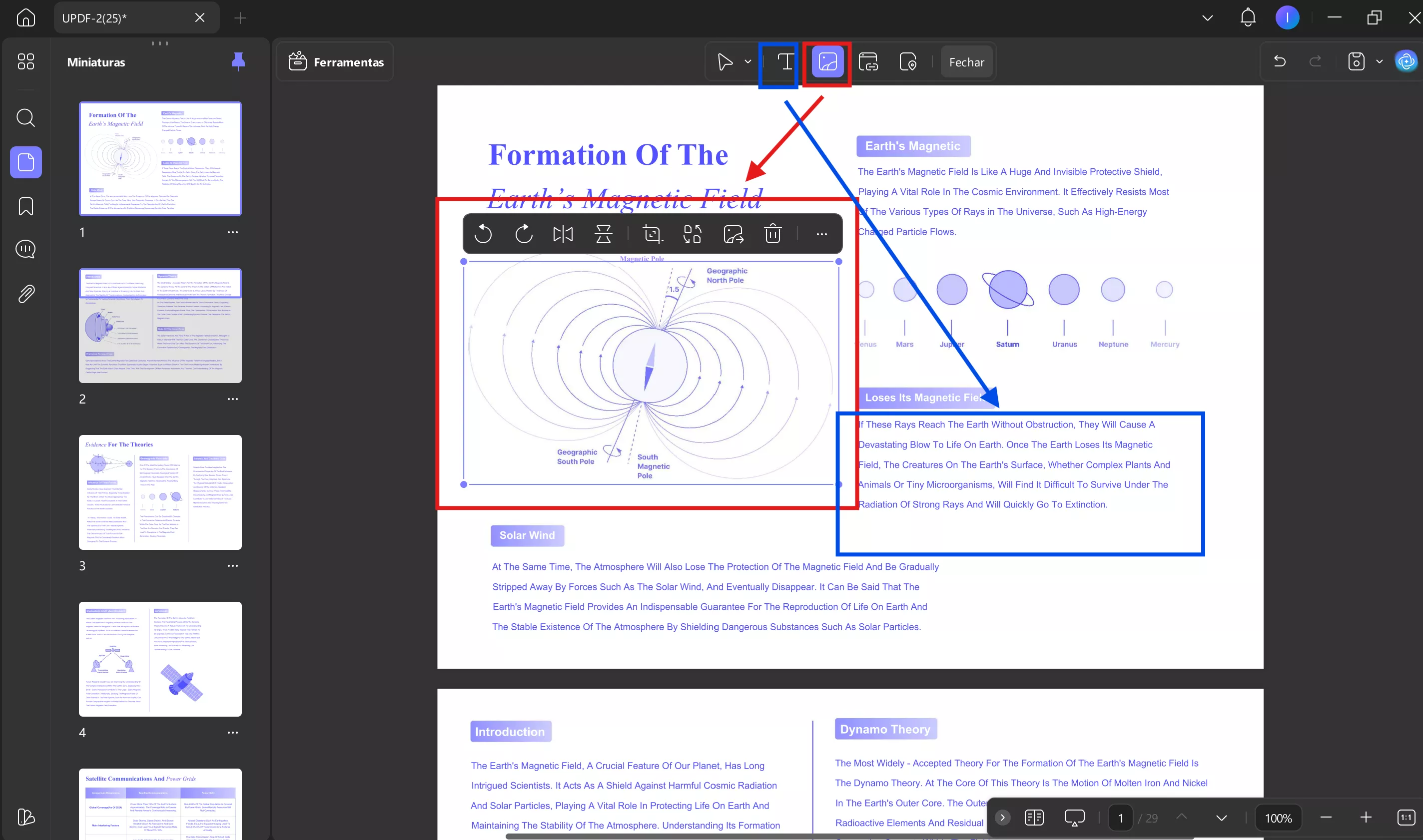Screen dimensions: 1423x840
Task: Open the user profile avatar
Action: [x=1287, y=17]
